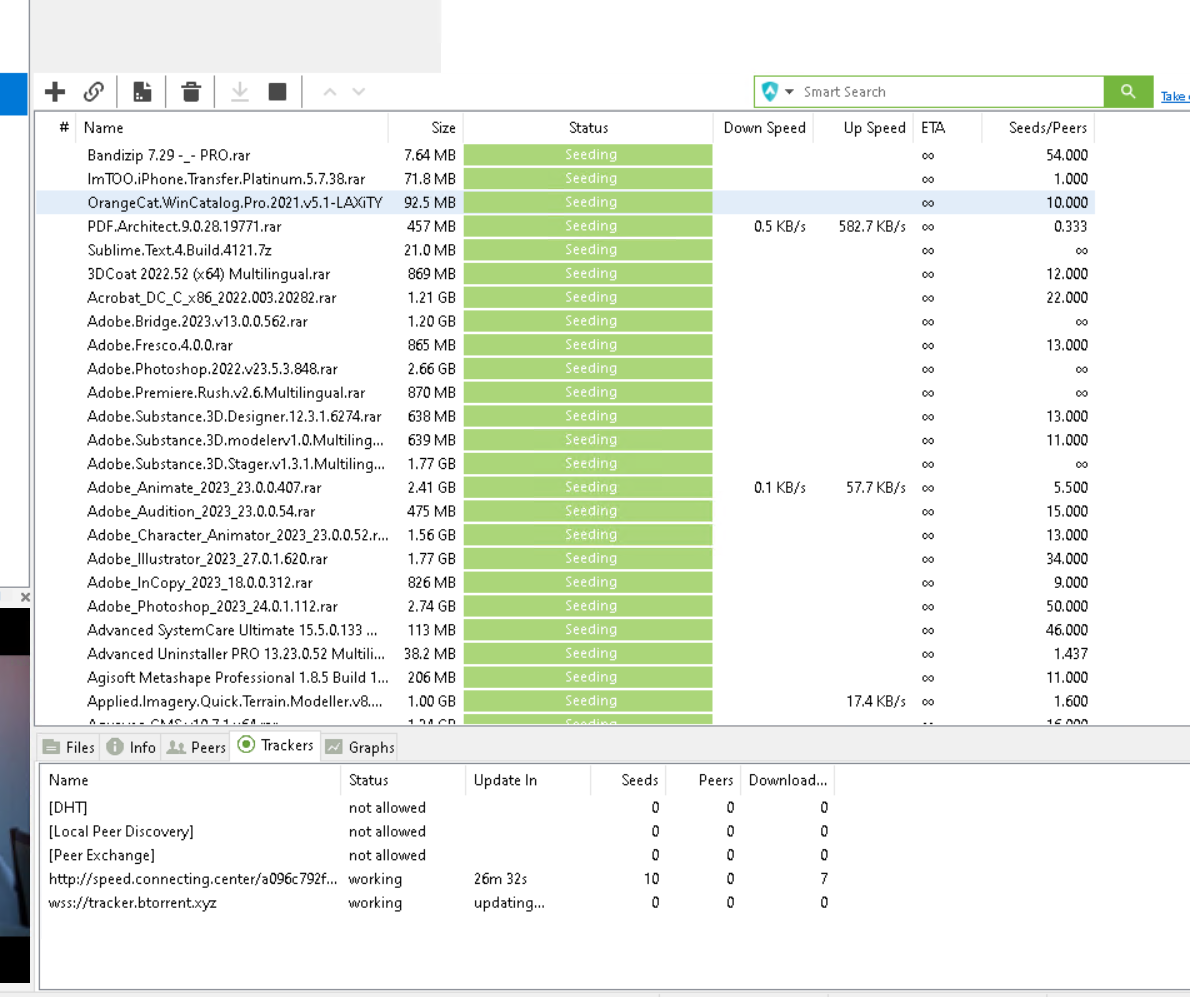Switch to the Graphs tab

360,747
